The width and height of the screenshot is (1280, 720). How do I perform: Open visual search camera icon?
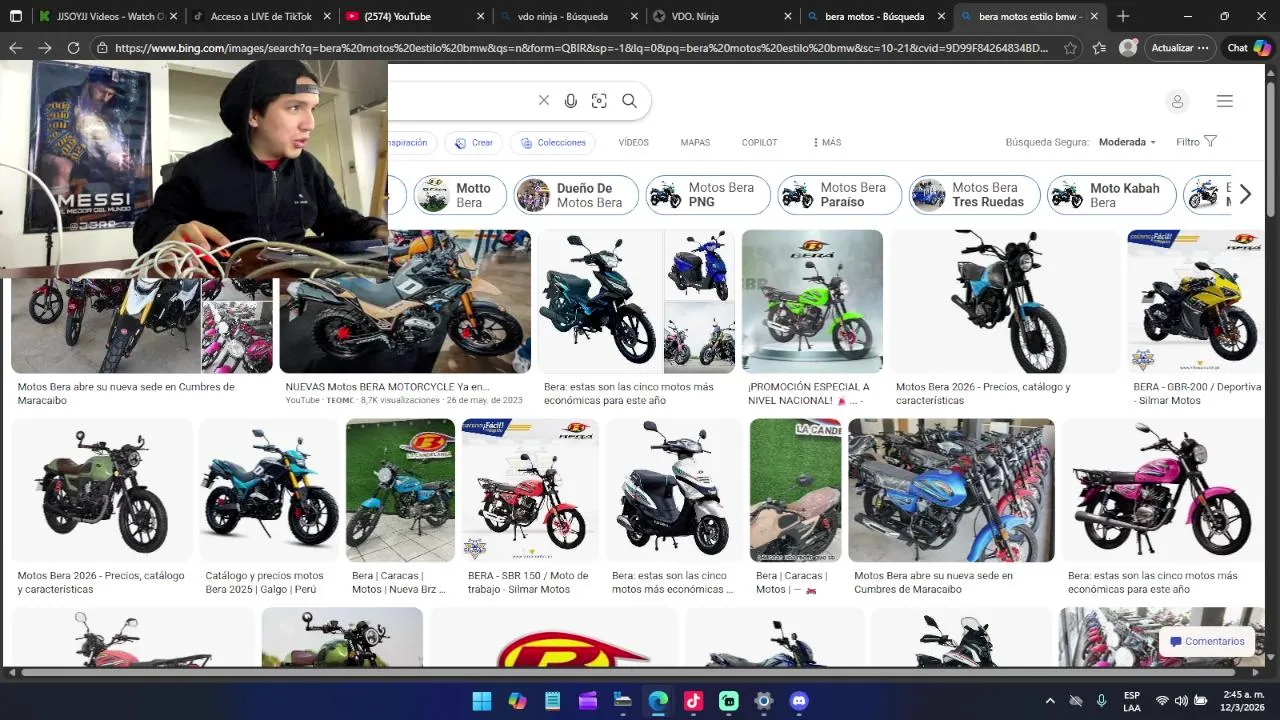[599, 101]
